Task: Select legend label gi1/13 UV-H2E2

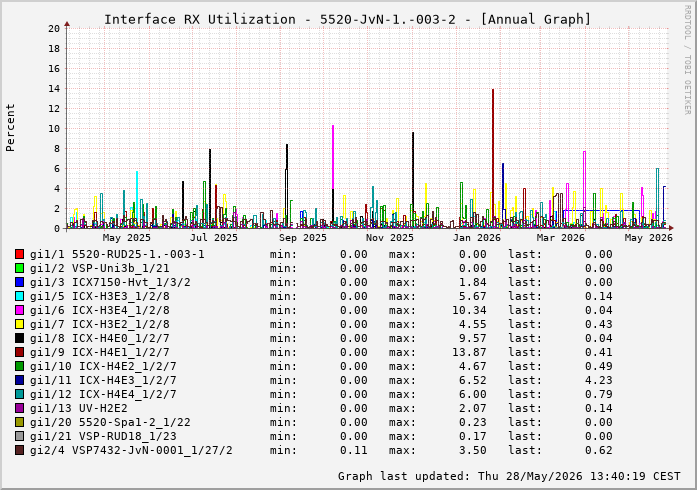Action: [x=79, y=408]
